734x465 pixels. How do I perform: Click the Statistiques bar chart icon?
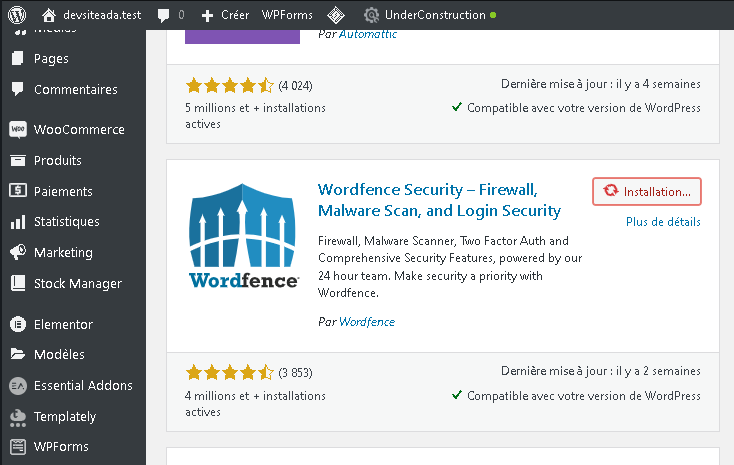pyautogui.click(x=17, y=222)
